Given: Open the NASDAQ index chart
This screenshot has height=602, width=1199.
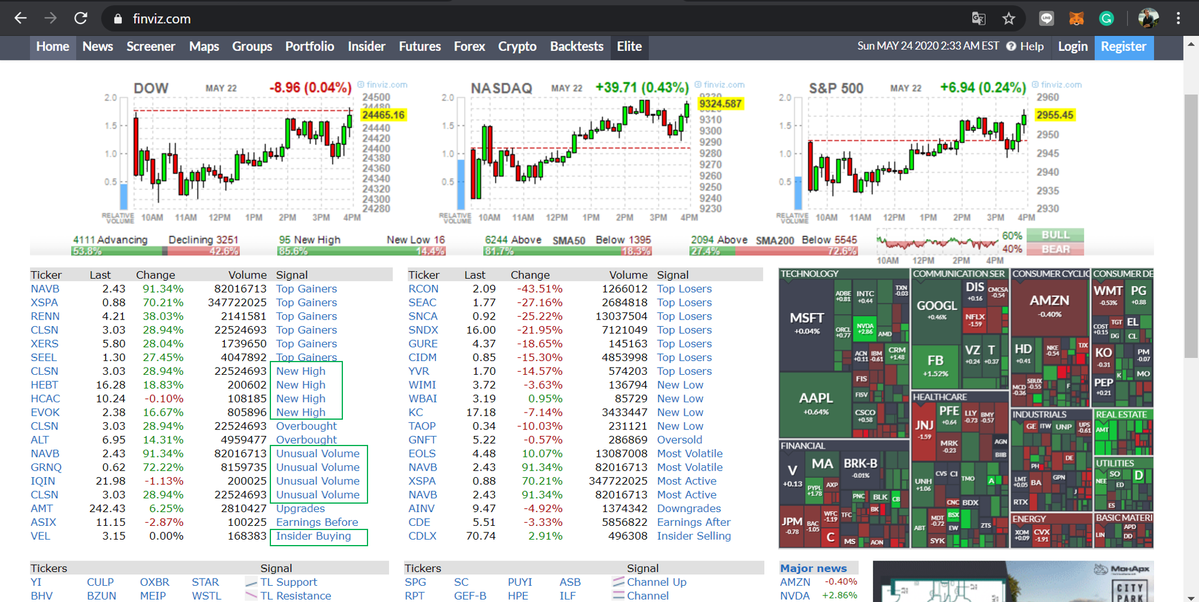Looking at the screenshot, I should (x=593, y=150).
